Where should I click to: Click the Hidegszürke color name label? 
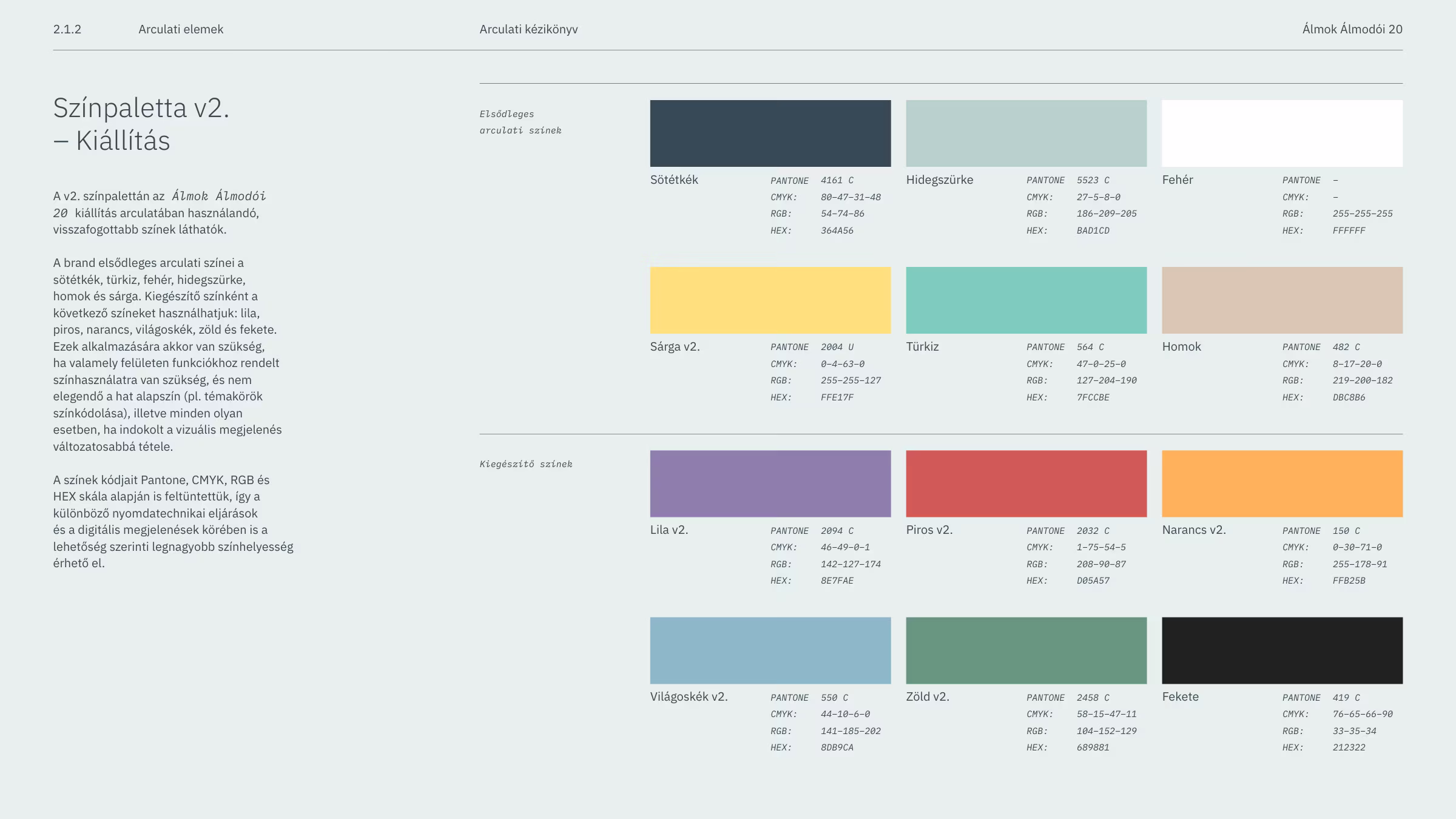(940, 180)
